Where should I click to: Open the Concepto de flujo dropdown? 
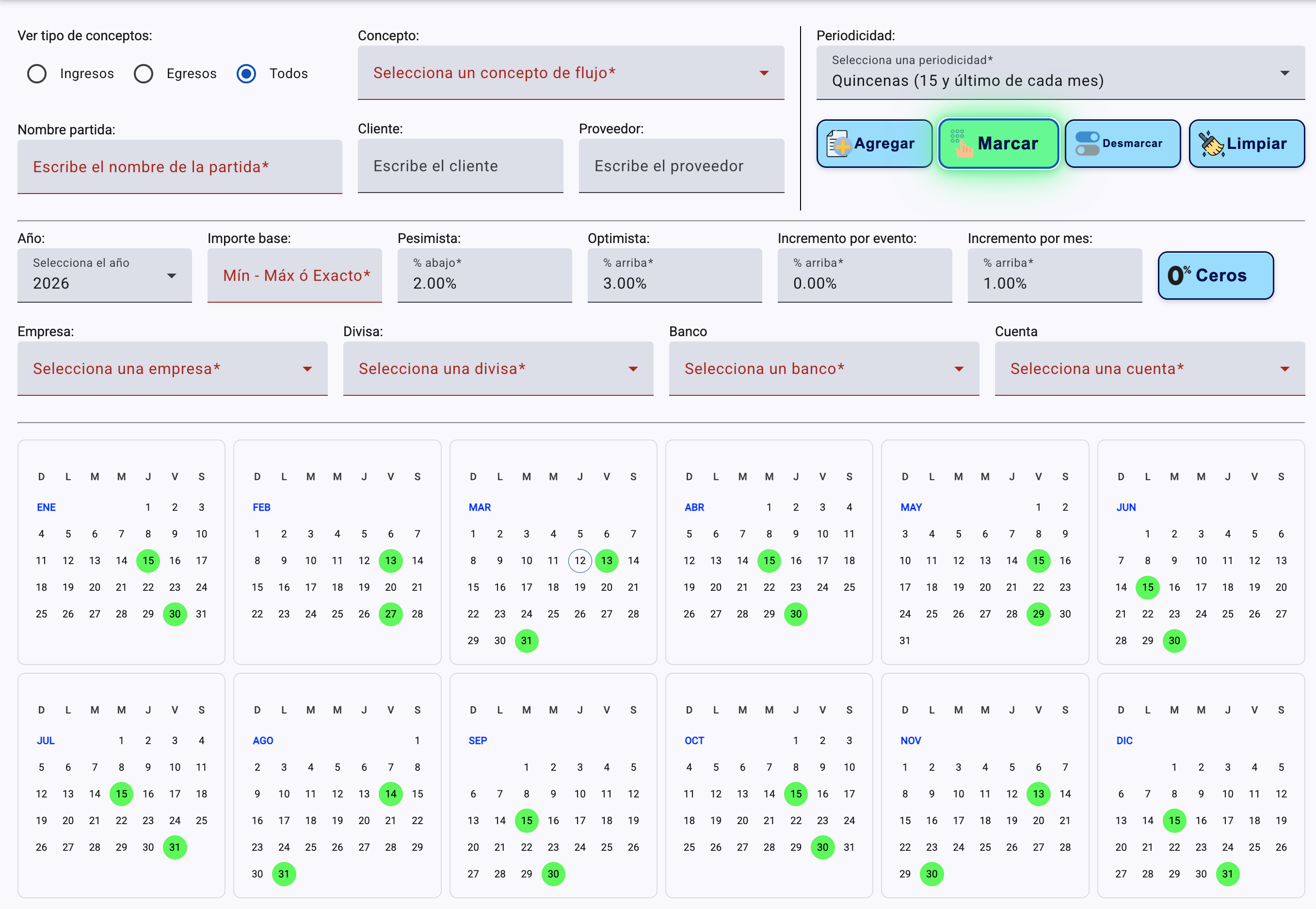(x=570, y=73)
